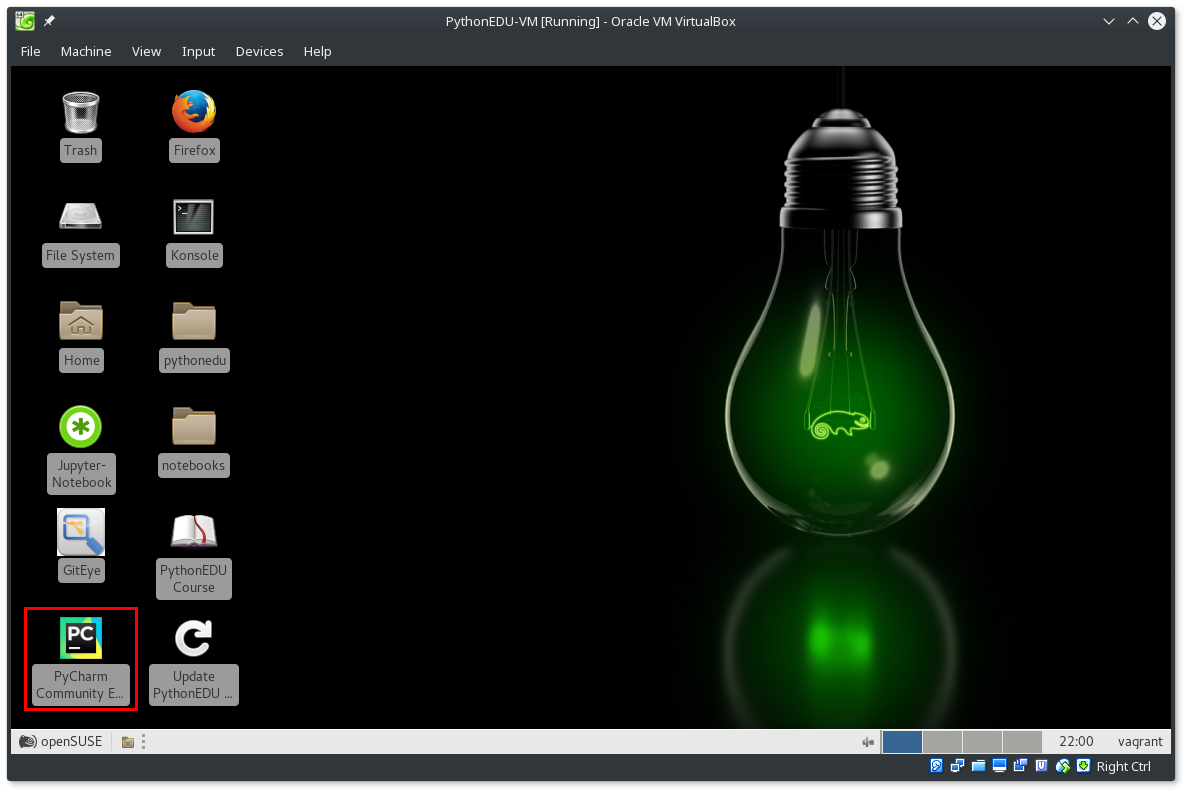1188x794 pixels.
Task: Click the VirtualBox display monitor status icon
Action: pyautogui.click(x=999, y=766)
